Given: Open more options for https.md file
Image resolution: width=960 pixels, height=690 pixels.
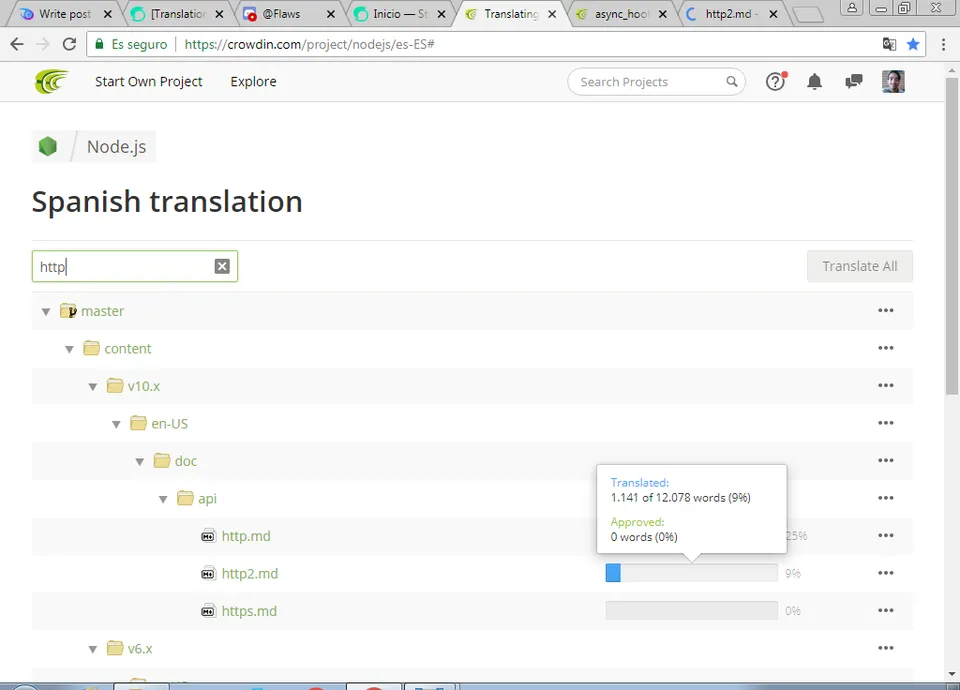Looking at the screenshot, I should point(886,610).
